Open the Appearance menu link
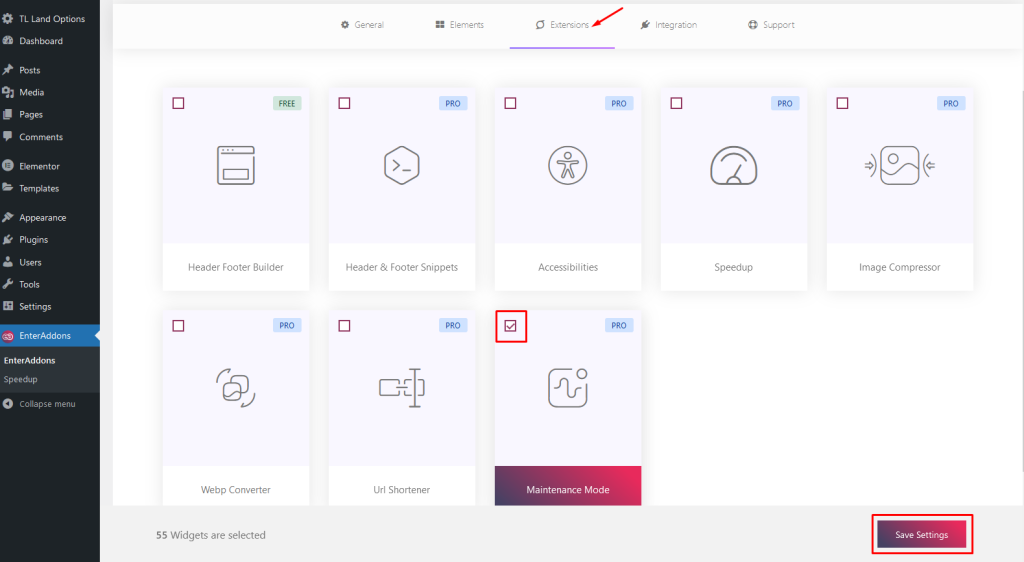Viewport: 1024px width, 562px height. coord(42,217)
